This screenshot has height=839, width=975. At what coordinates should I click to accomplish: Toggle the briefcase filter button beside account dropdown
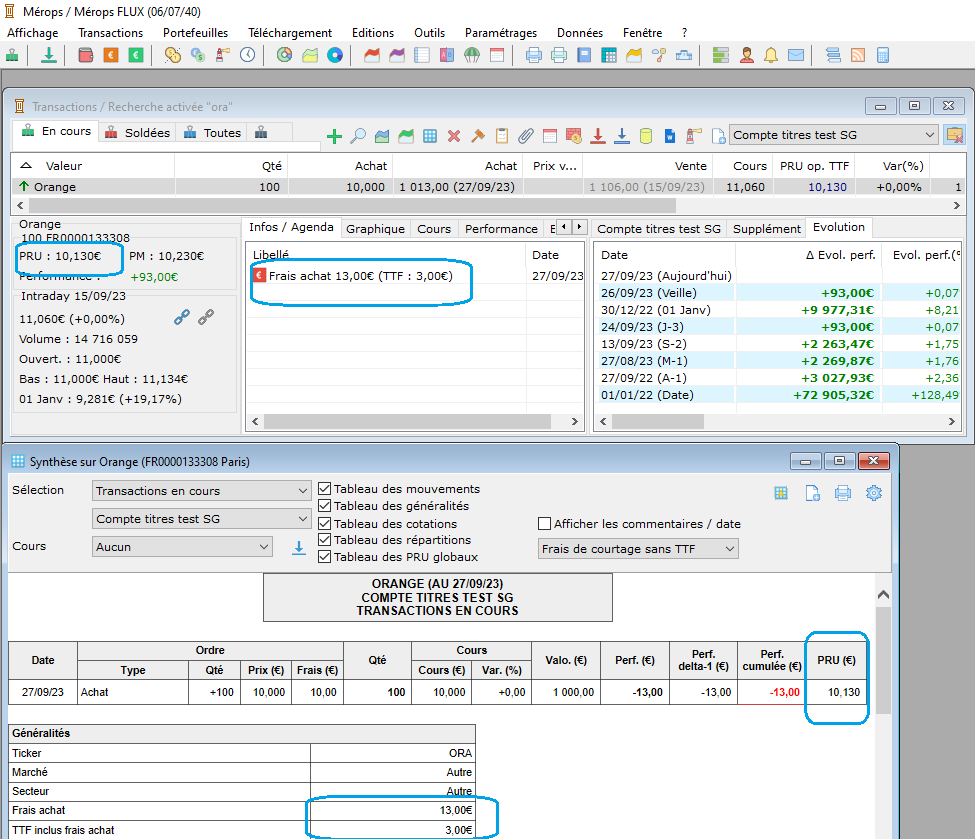tap(954, 135)
